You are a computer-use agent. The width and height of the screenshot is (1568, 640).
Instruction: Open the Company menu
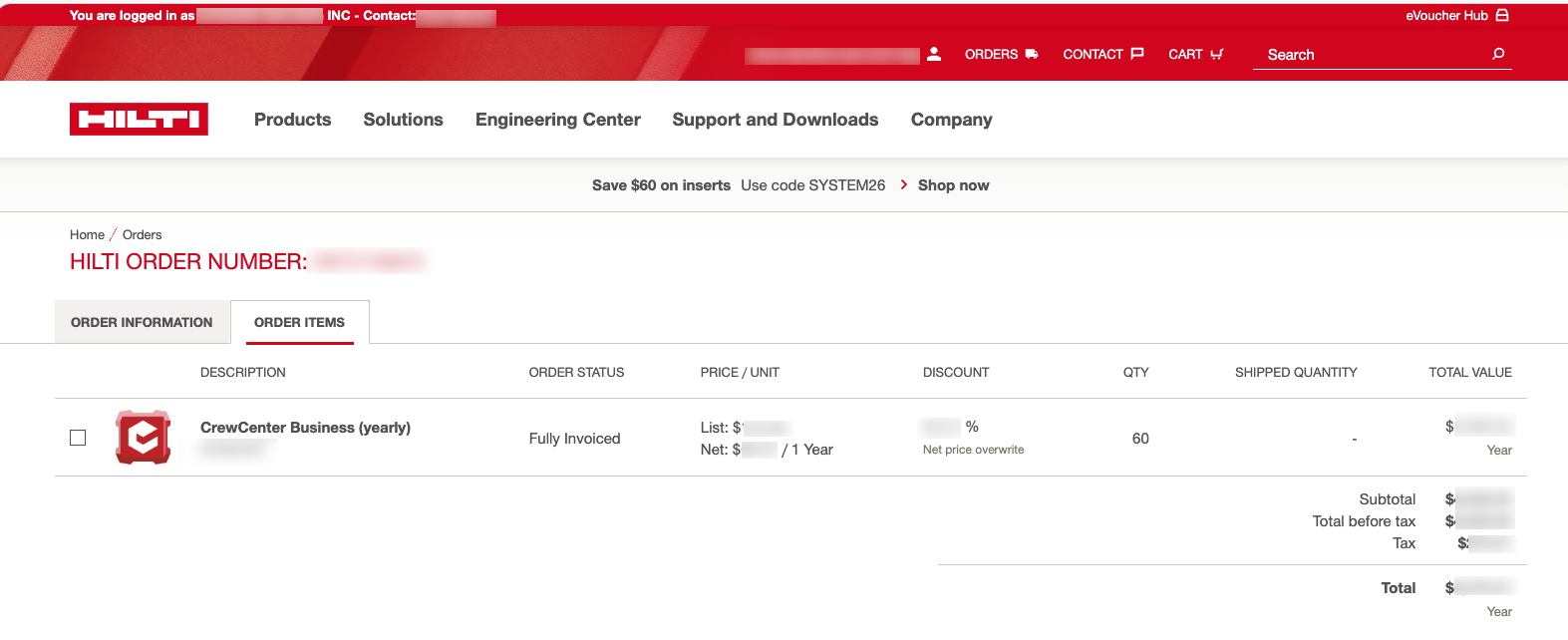click(952, 120)
